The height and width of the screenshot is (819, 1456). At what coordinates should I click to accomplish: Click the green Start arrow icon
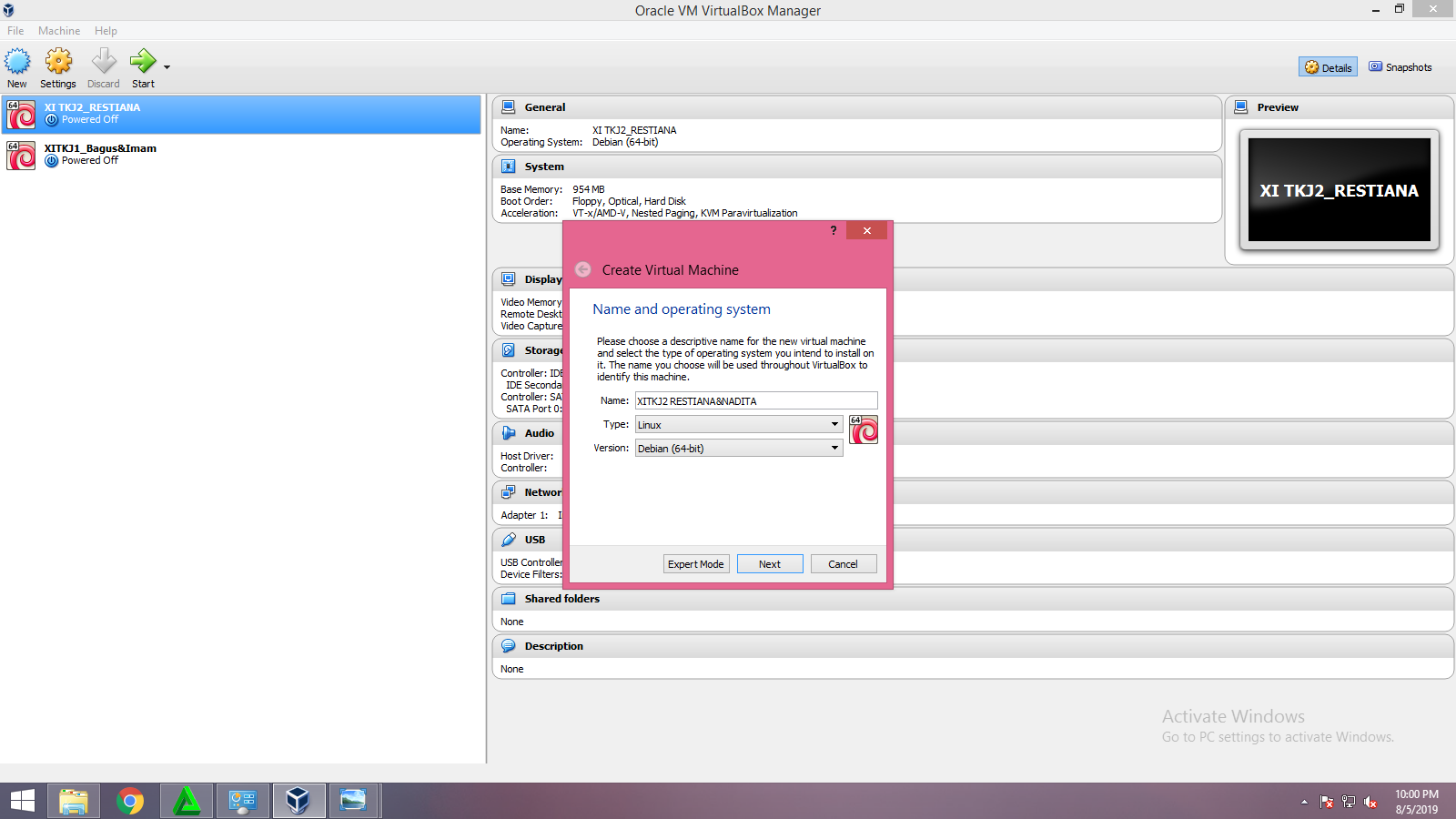pos(143,62)
